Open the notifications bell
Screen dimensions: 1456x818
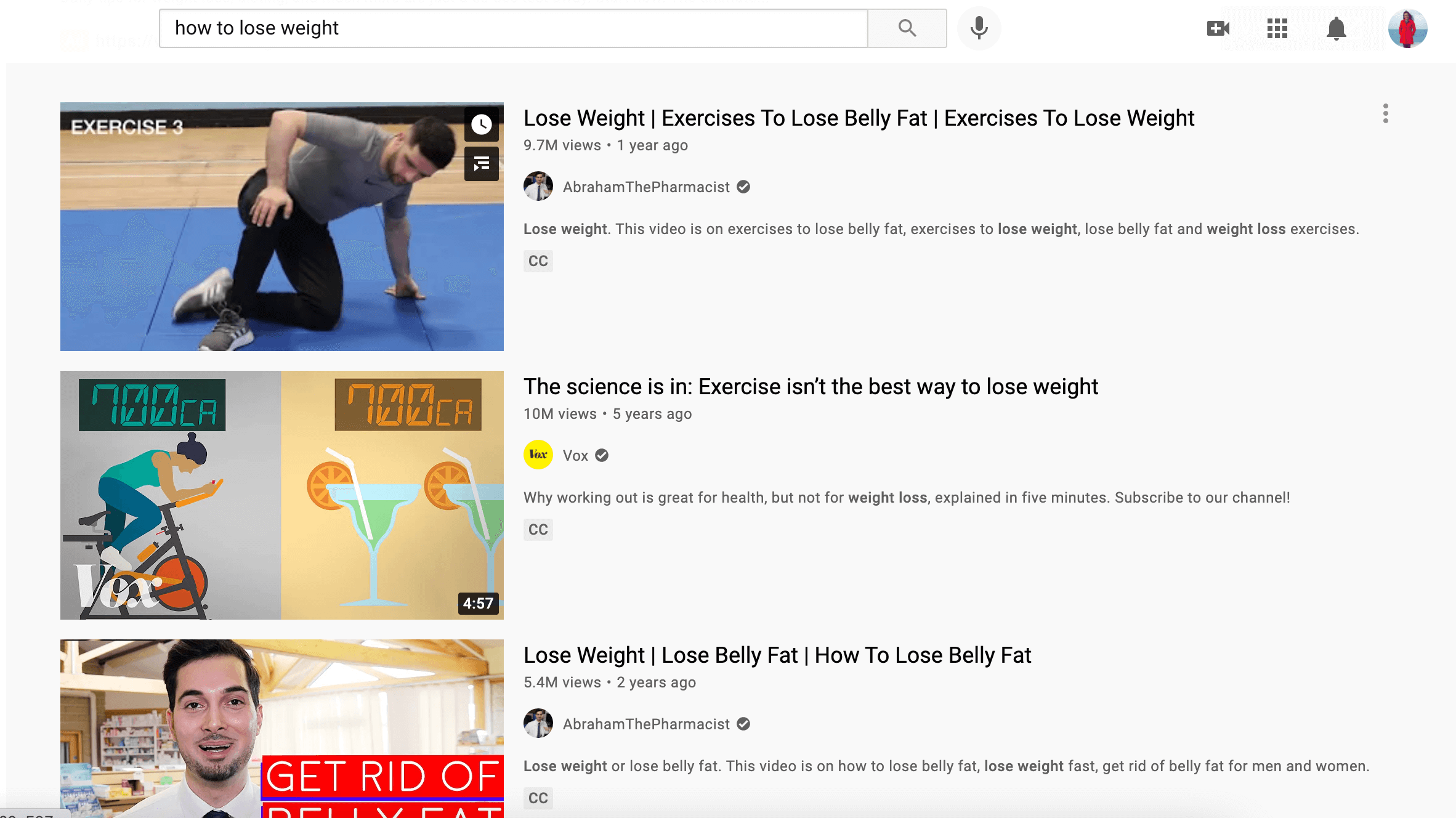(x=1336, y=29)
